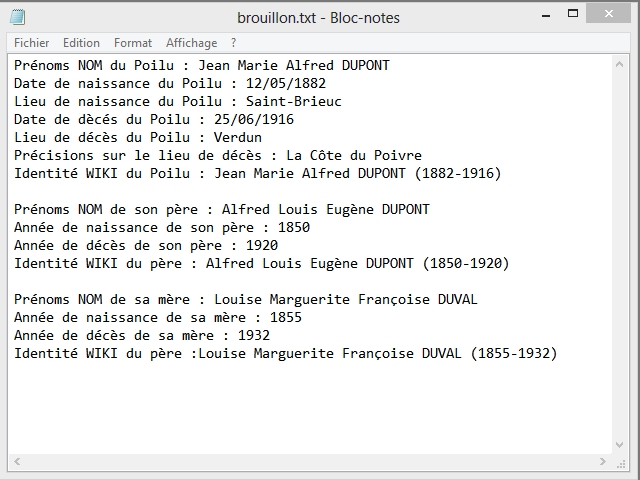Viewport: 640px width, 480px height.
Task: Click the mother's birth year 1855
Action: click(286, 318)
